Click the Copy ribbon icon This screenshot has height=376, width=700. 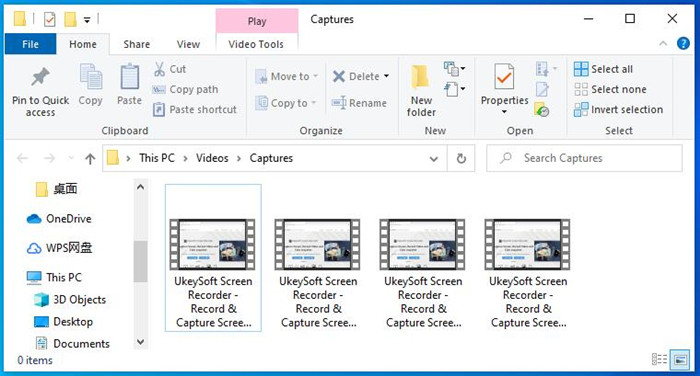pyautogui.click(x=91, y=77)
